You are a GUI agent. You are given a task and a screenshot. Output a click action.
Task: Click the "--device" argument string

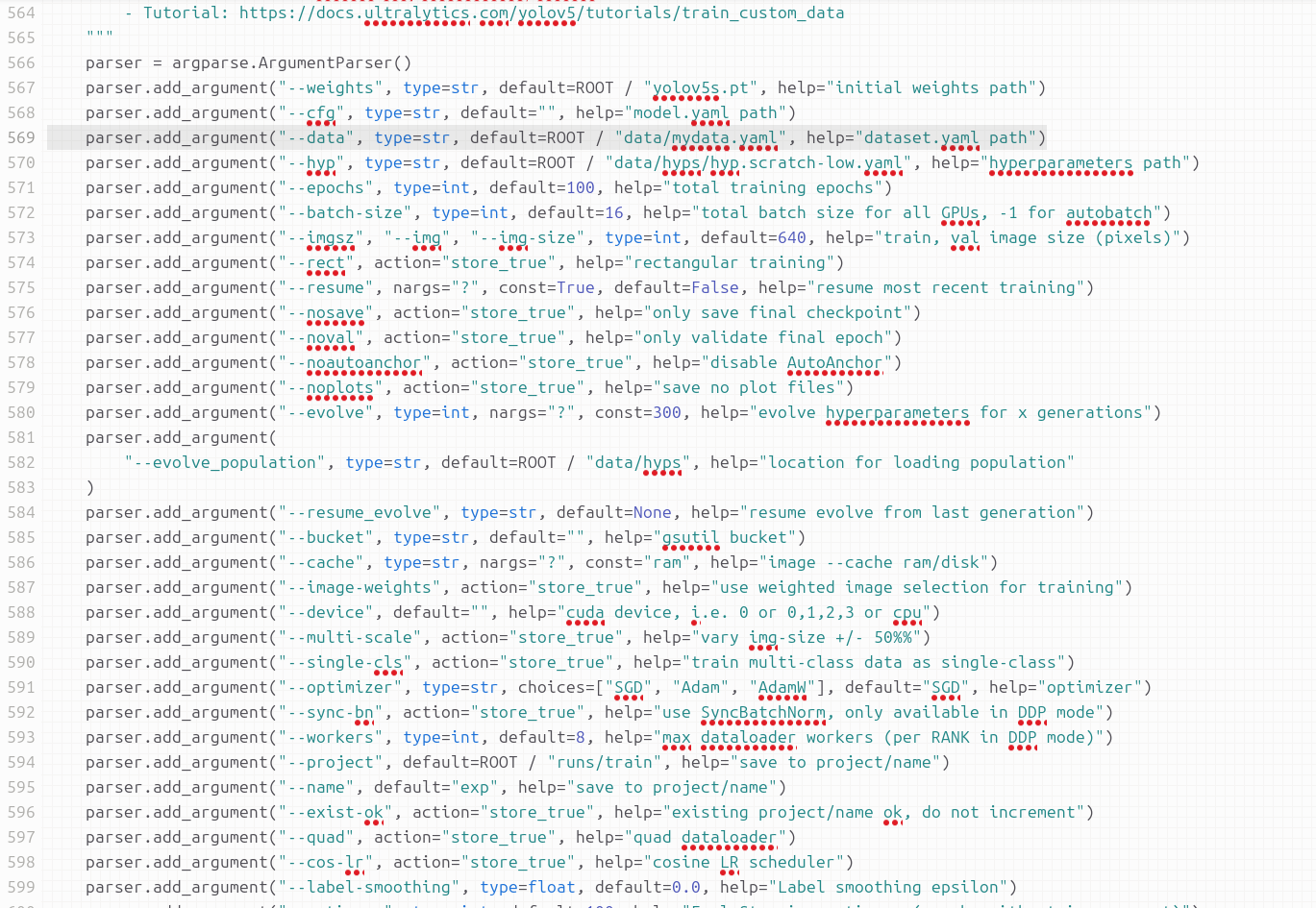click(x=326, y=612)
